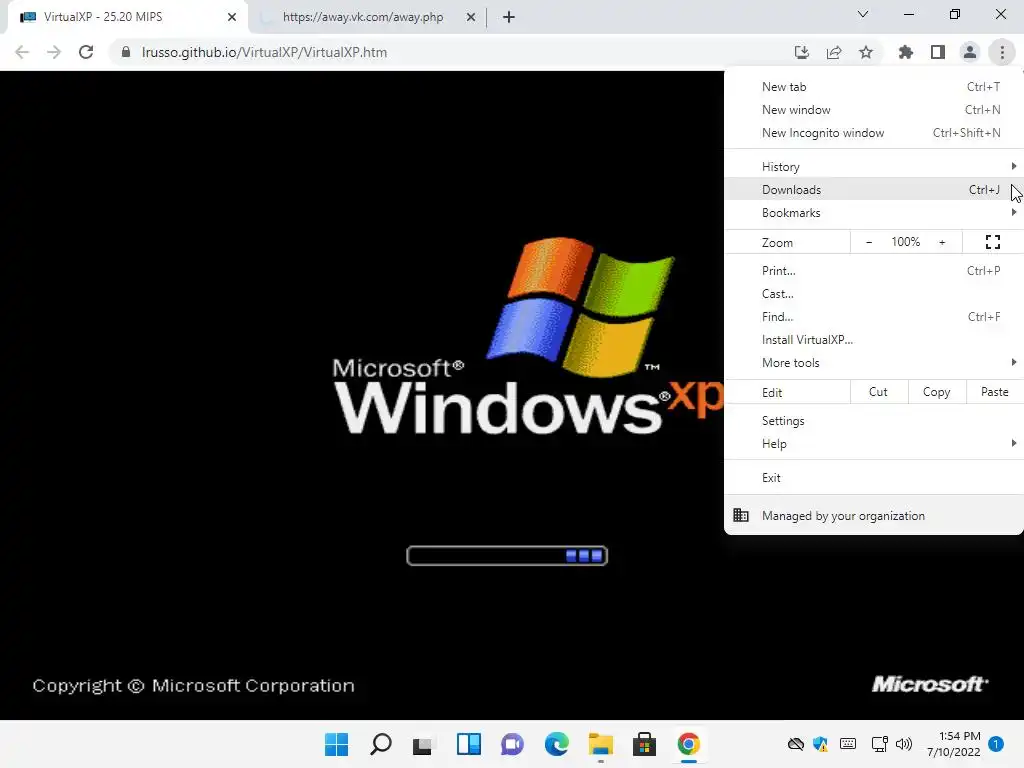This screenshot has height=768, width=1024.
Task: Open Chat on the taskbar
Action: tap(512, 744)
